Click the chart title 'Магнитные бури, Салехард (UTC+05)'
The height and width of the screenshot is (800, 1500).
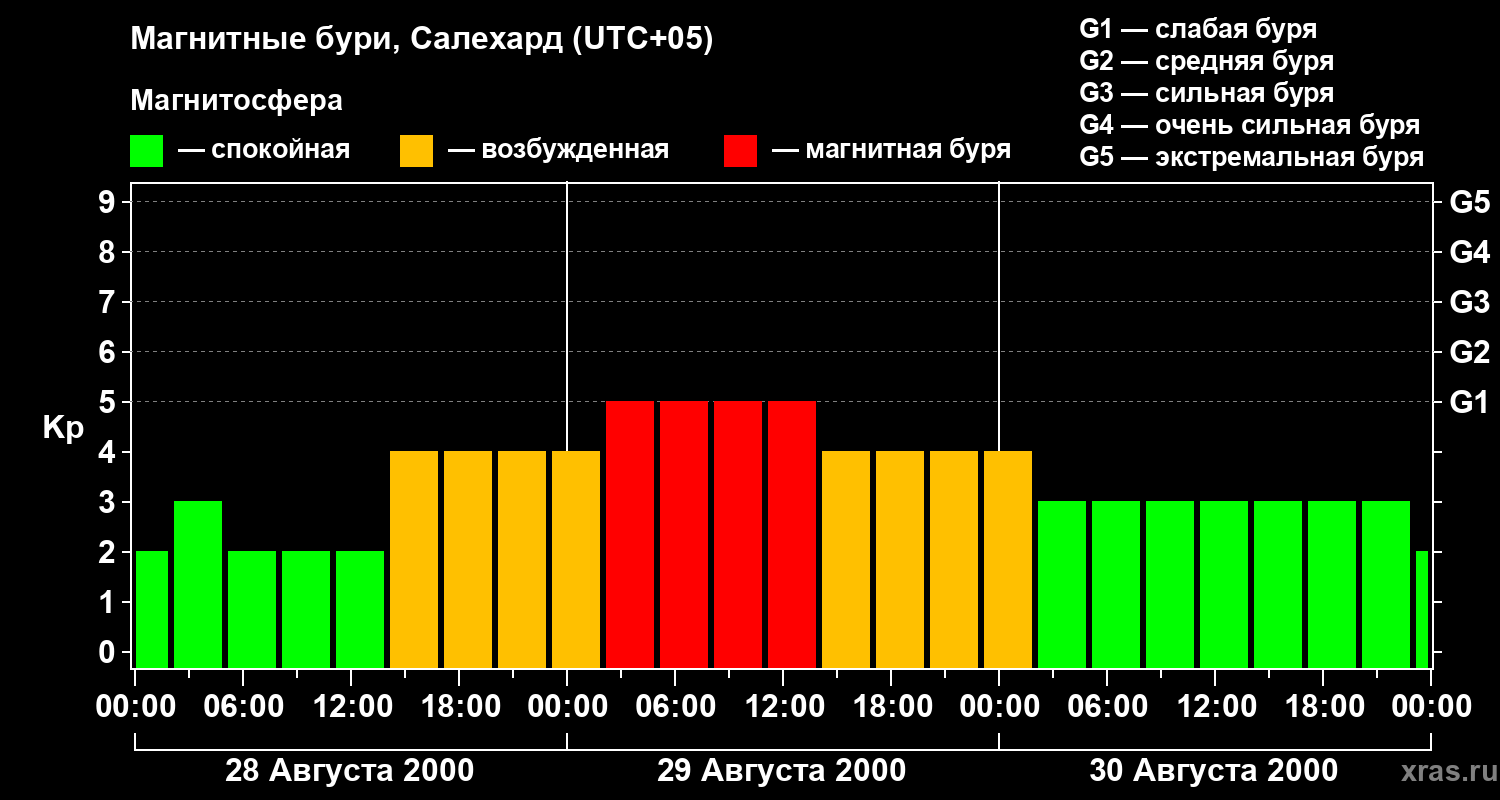pos(422,40)
